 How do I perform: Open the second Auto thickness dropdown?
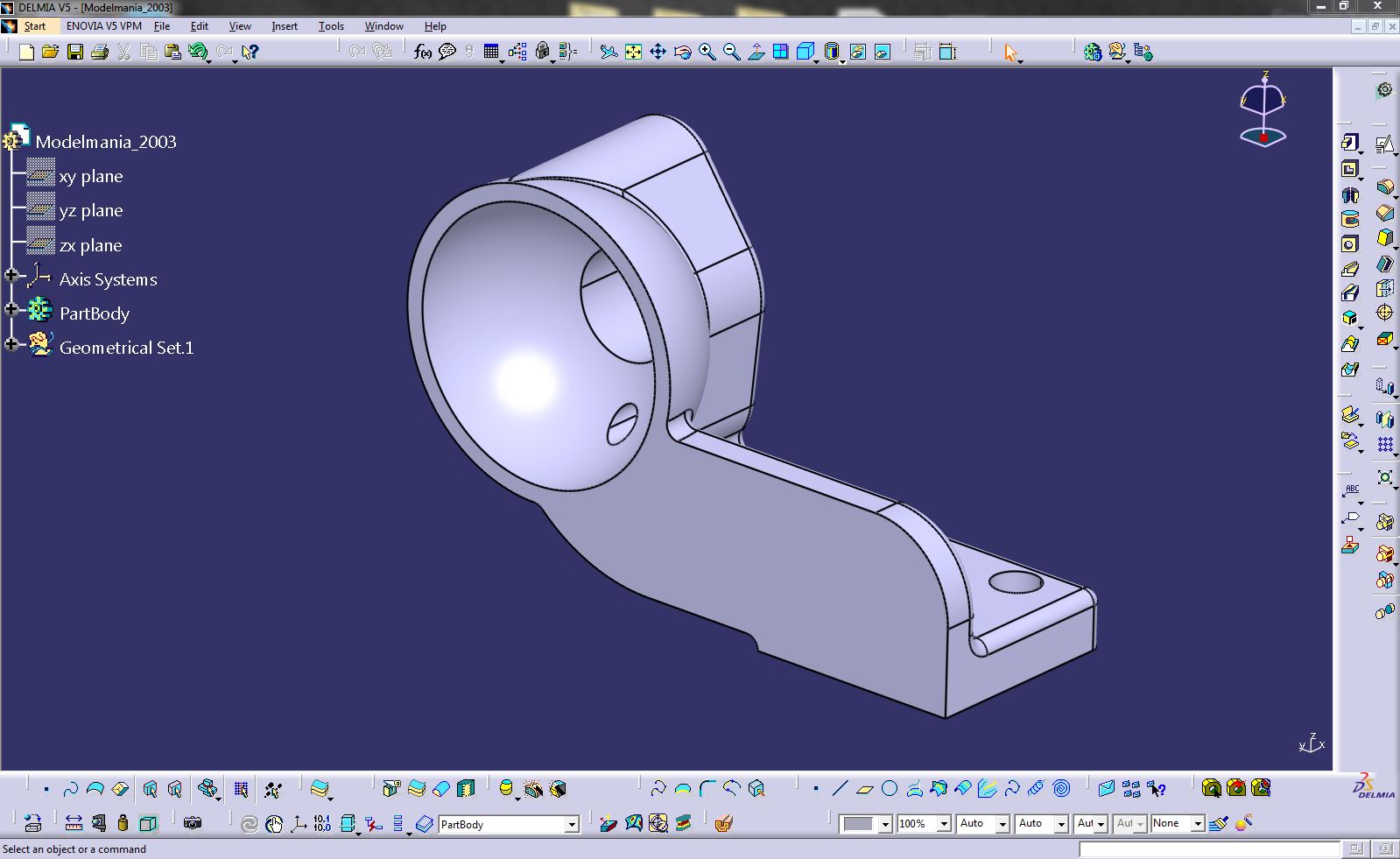tap(1061, 824)
